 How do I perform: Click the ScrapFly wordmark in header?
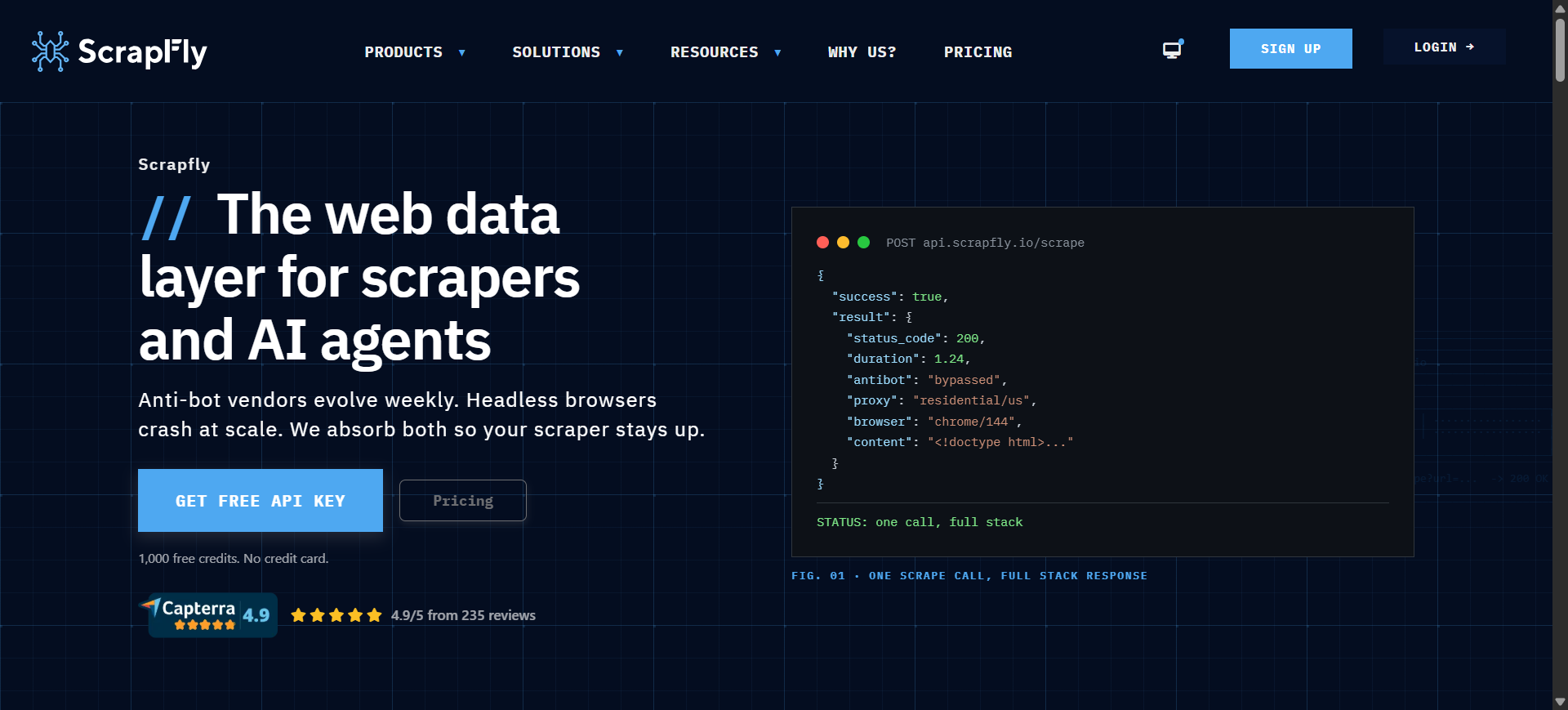coord(142,52)
